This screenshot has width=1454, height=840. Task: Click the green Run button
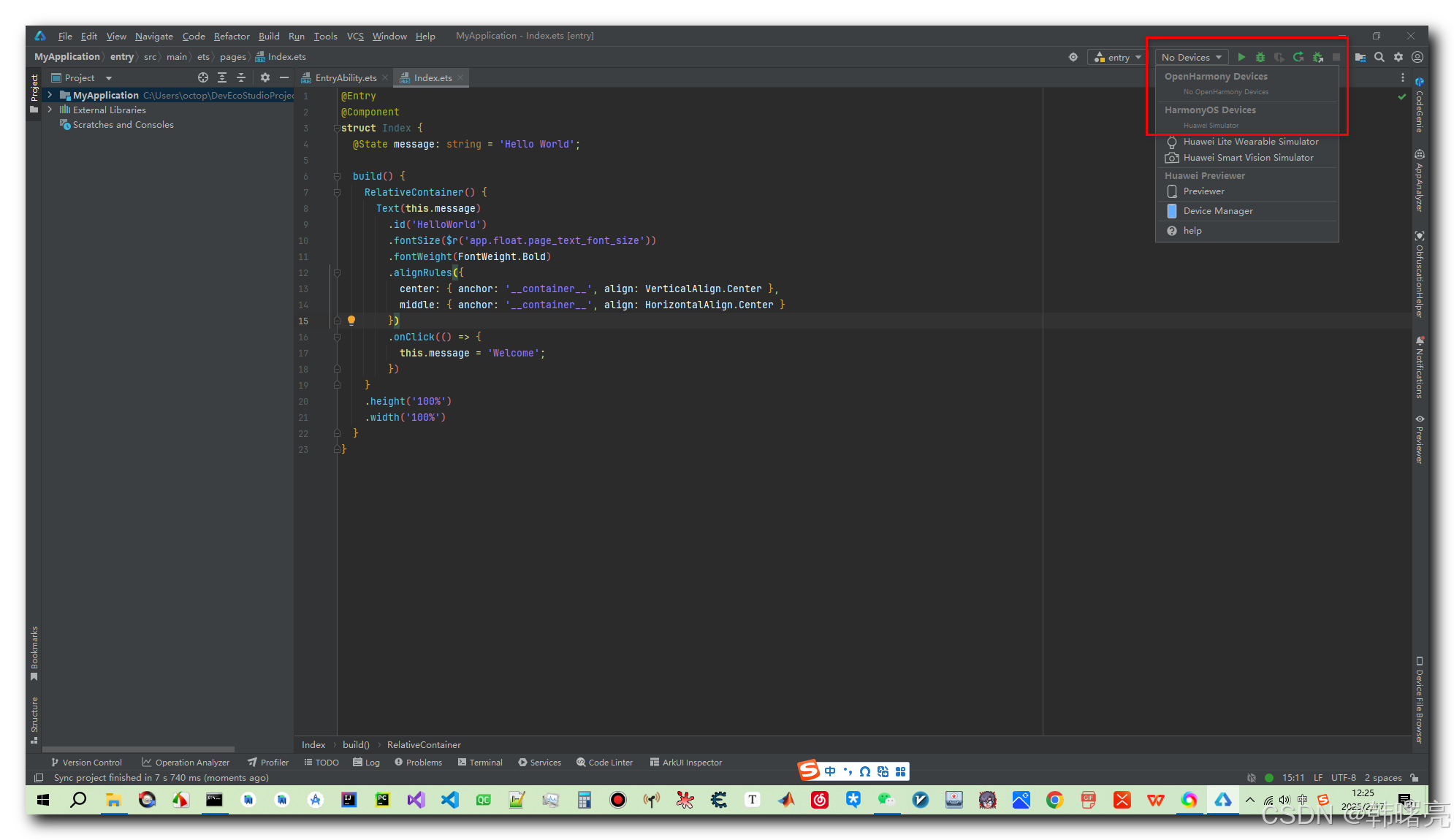point(1241,57)
